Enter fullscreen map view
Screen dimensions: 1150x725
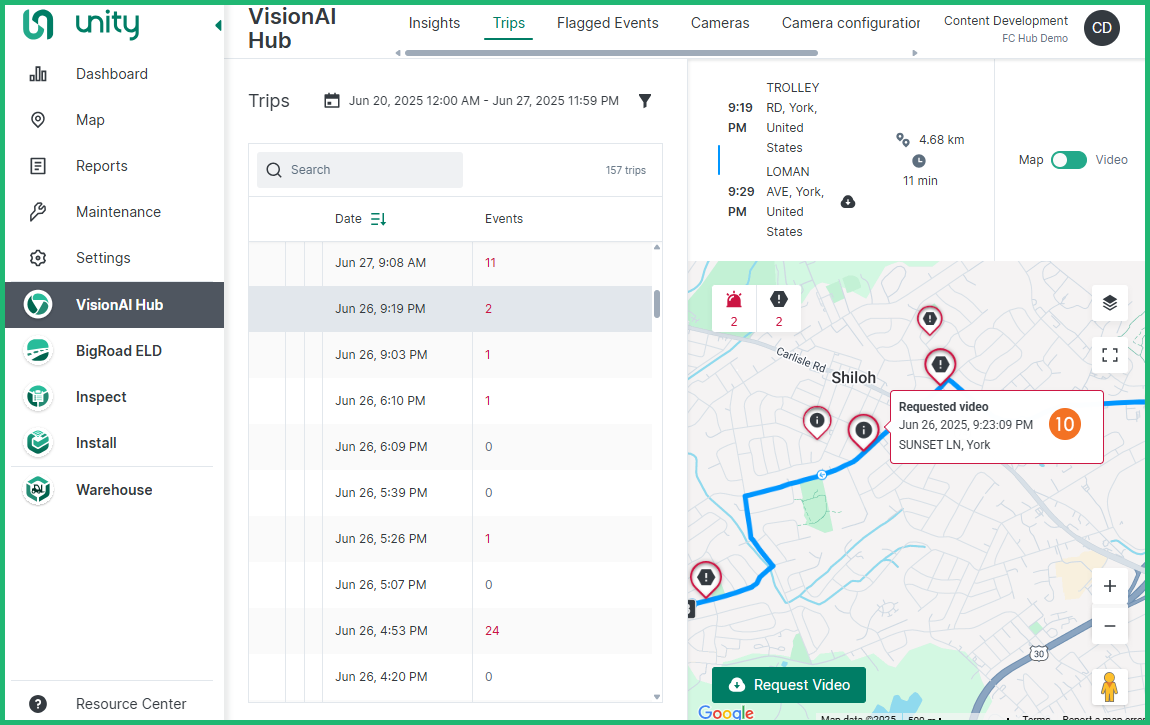(1109, 355)
